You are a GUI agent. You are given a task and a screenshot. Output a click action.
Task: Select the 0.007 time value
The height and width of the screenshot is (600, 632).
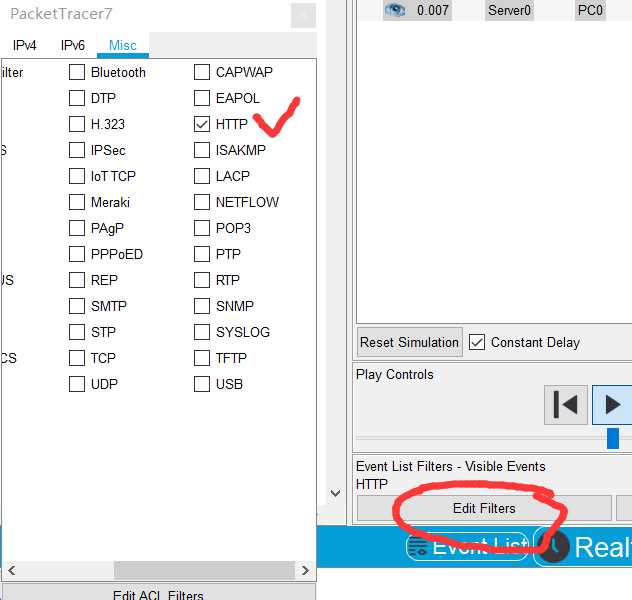coord(432,10)
